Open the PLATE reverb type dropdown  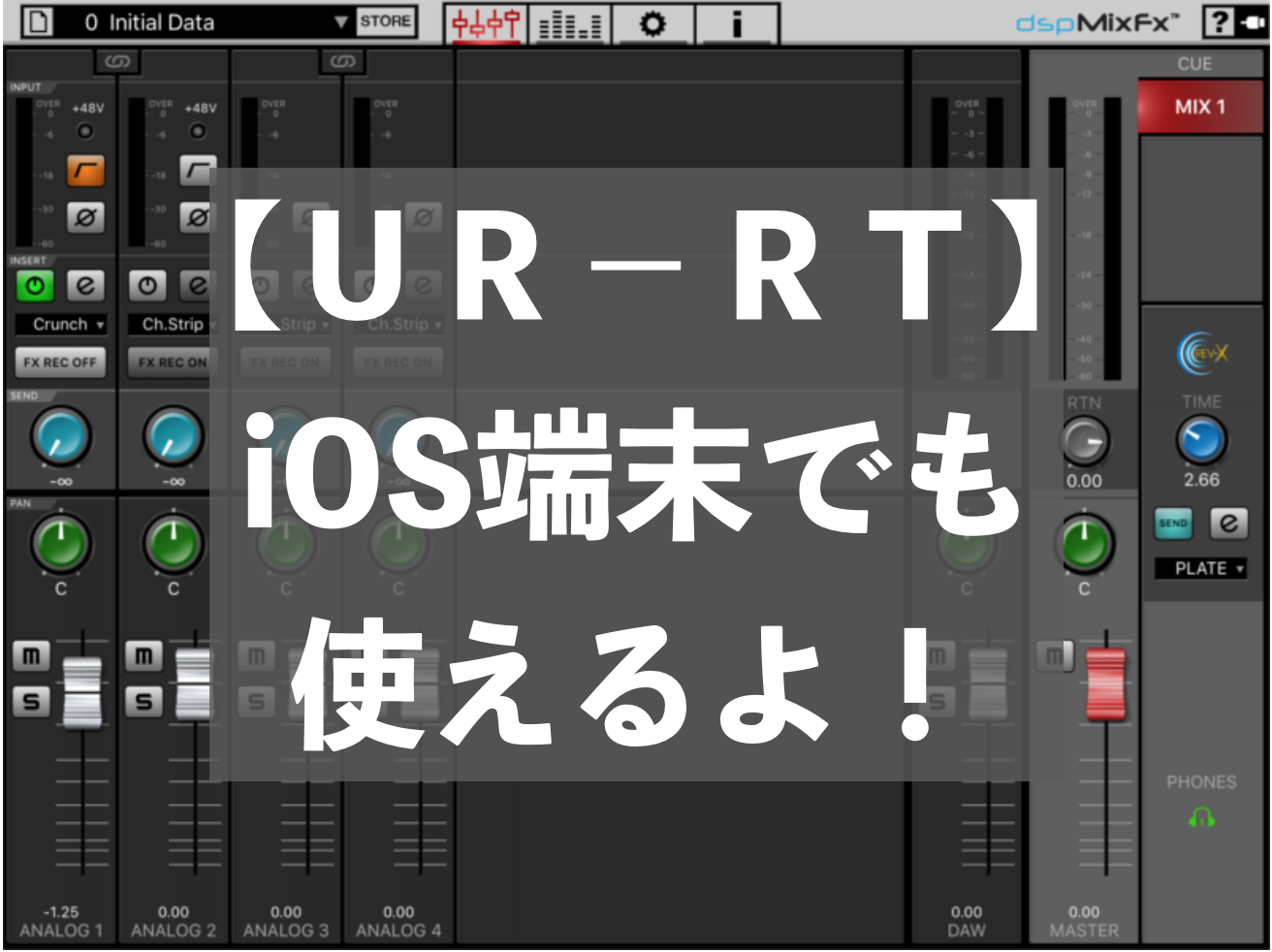1201,568
